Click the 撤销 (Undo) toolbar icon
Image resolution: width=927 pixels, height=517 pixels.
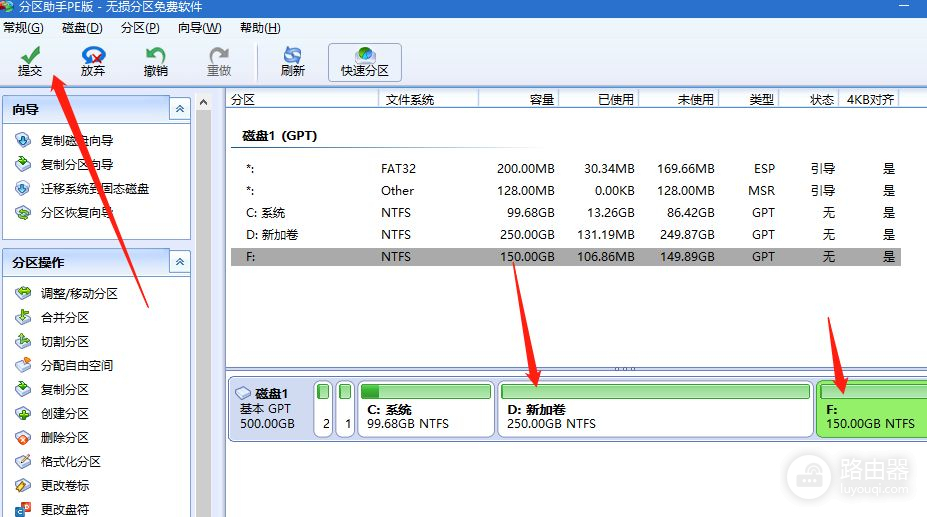click(x=155, y=61)
